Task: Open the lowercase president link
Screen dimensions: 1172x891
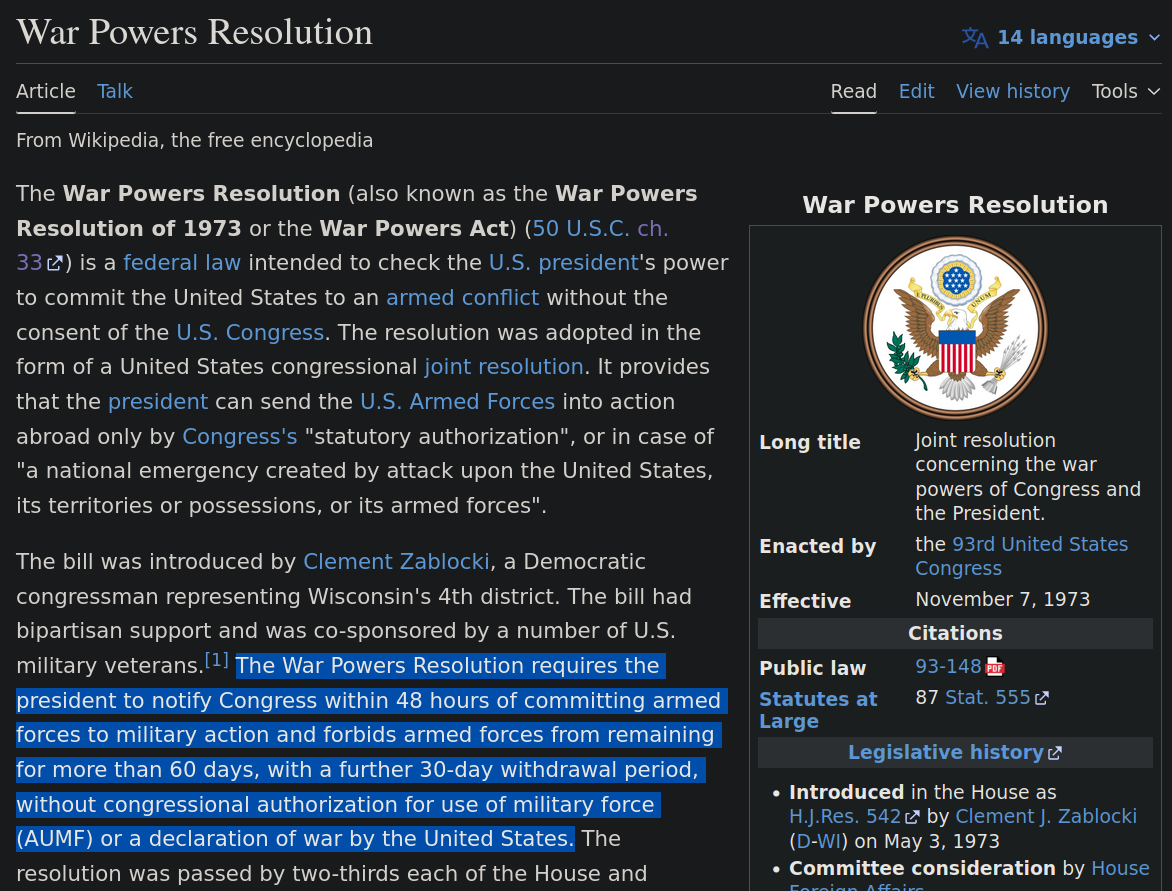Action: [x=158, y=402]
